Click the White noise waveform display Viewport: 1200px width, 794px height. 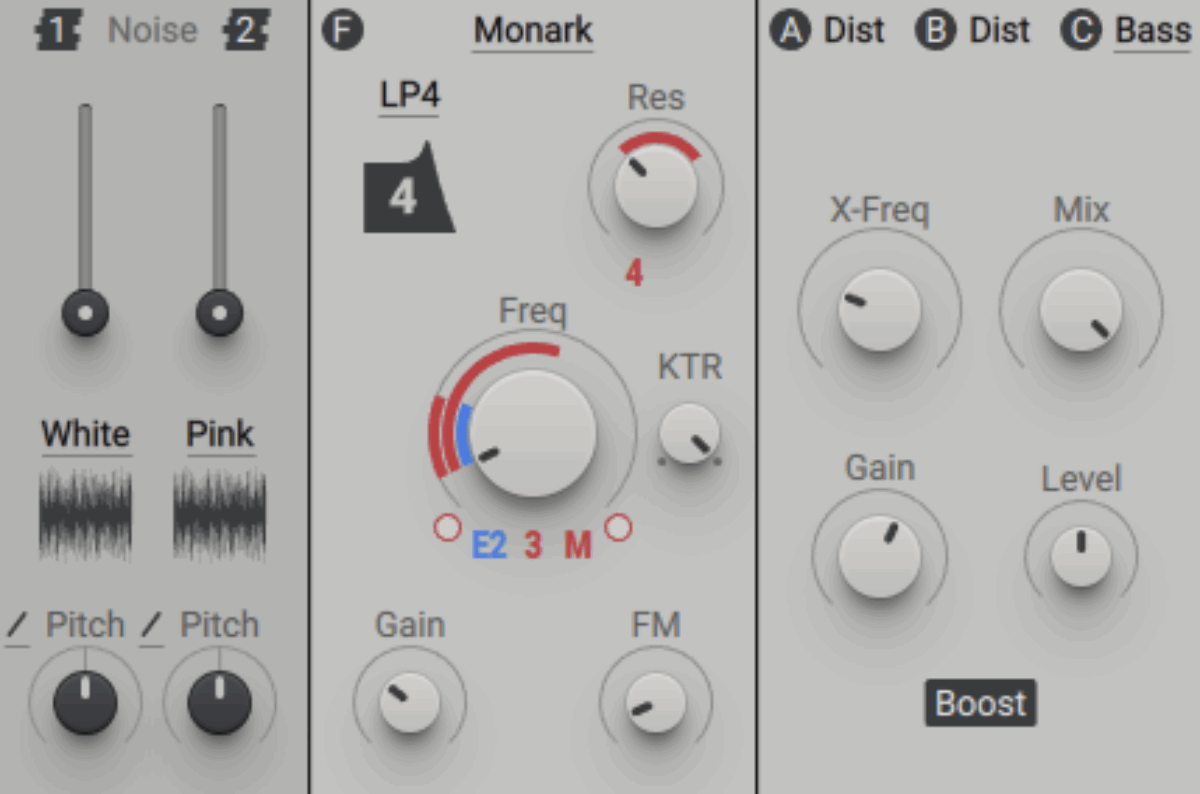tap(86, 514)
